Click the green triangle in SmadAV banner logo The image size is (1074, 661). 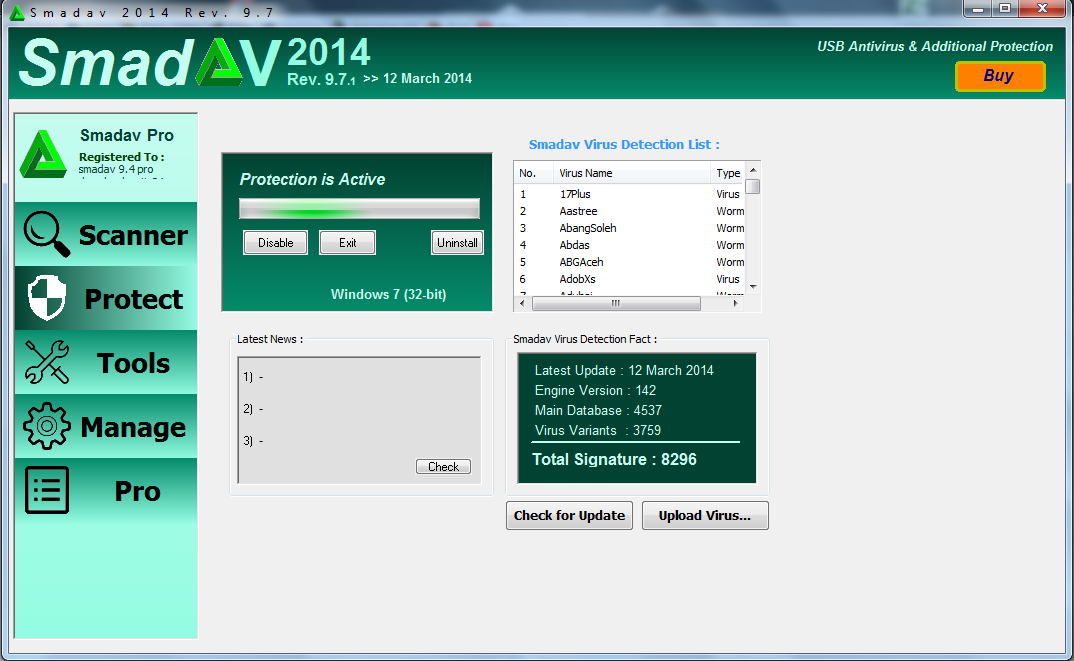pos(219,62)
